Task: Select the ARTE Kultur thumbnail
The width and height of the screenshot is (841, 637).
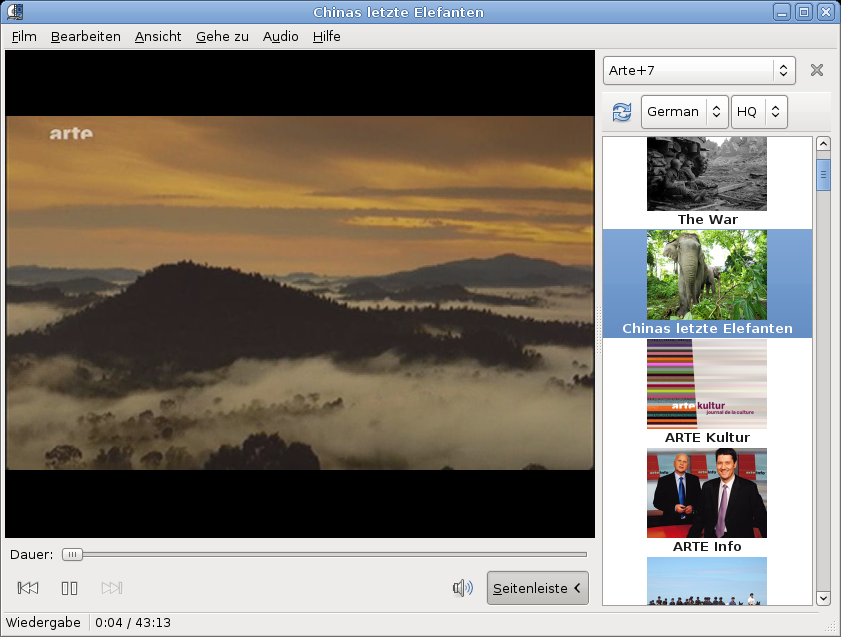Action: 707,384
